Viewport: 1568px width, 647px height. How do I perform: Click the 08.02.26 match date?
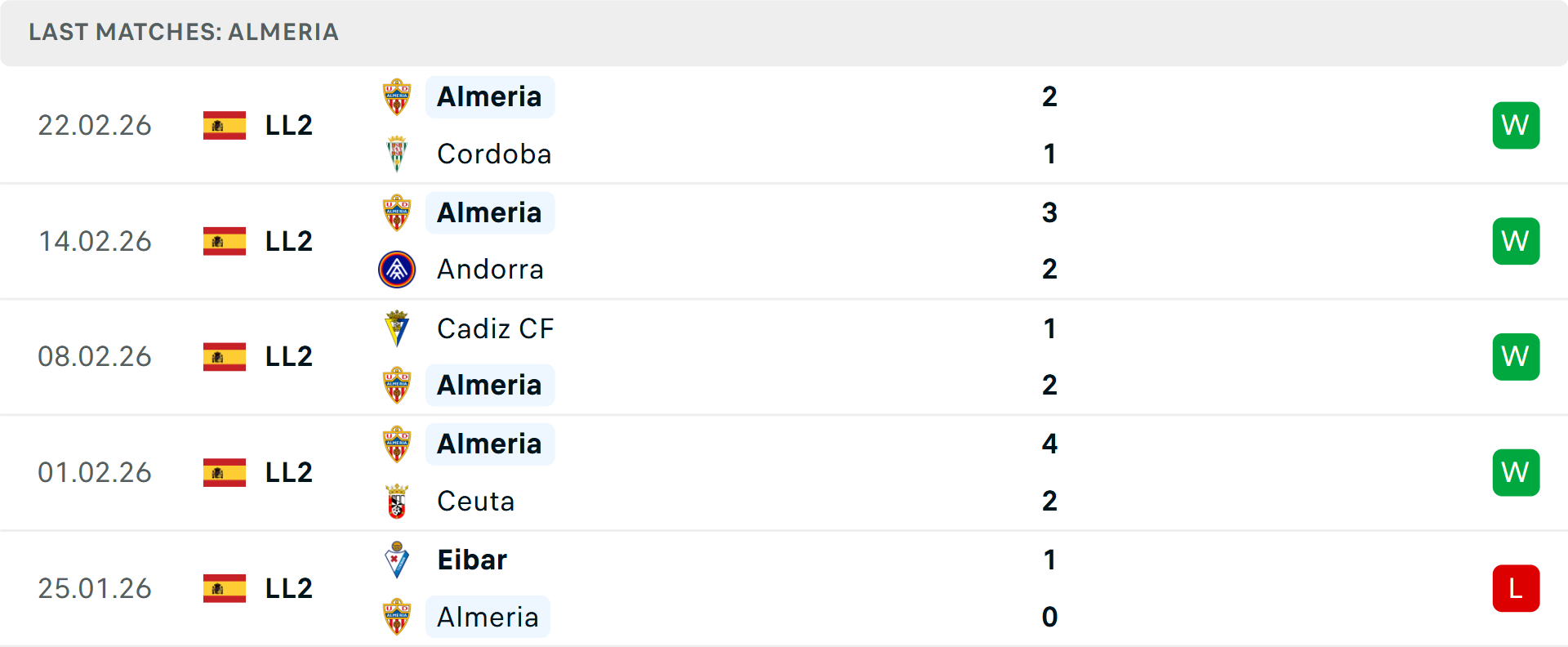(95, 357)
